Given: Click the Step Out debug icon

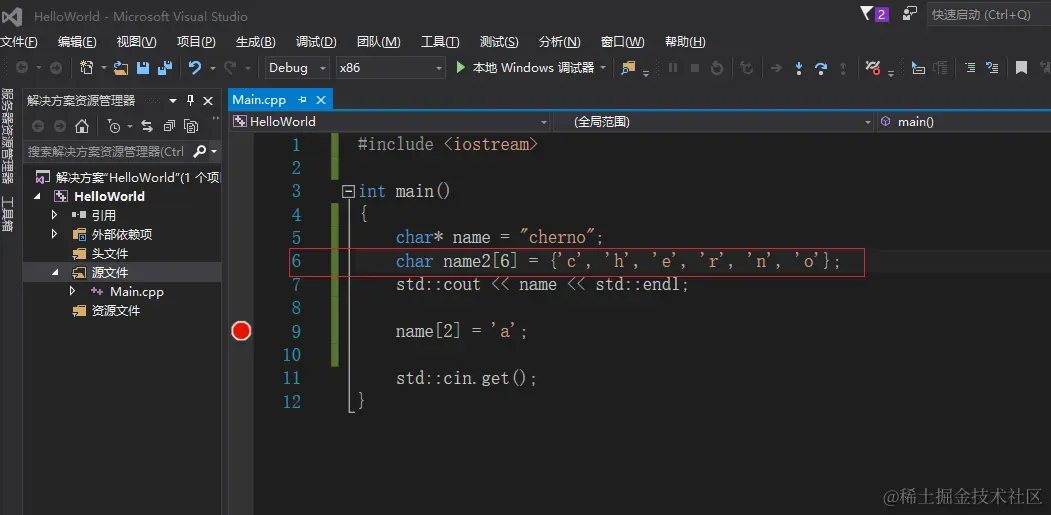Looking at the screenshot, I should 843,68.
